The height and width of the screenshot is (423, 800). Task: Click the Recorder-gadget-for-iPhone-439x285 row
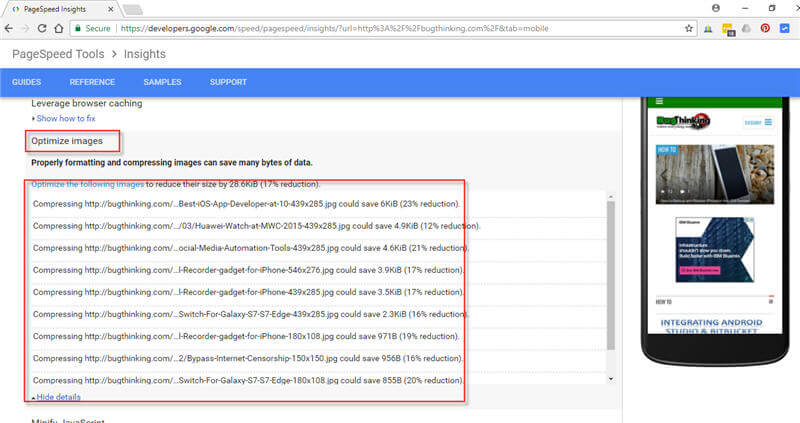(x=248, y=292)
